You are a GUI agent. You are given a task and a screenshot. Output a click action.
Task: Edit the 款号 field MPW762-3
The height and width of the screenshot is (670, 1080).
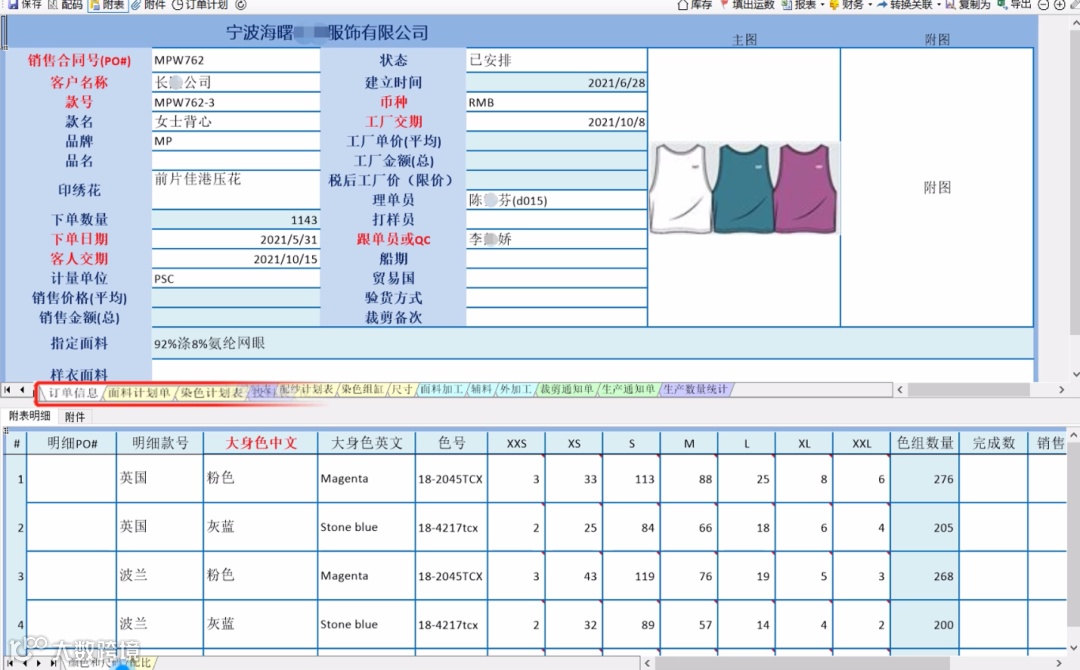pos(236,102)
